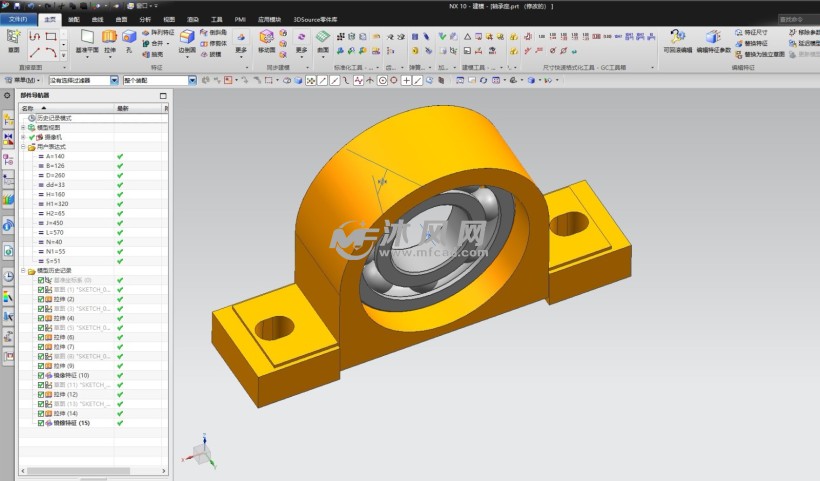Click the 拔模 (Draft) tool
820x481 pixels.
click(x=211, y=54)
